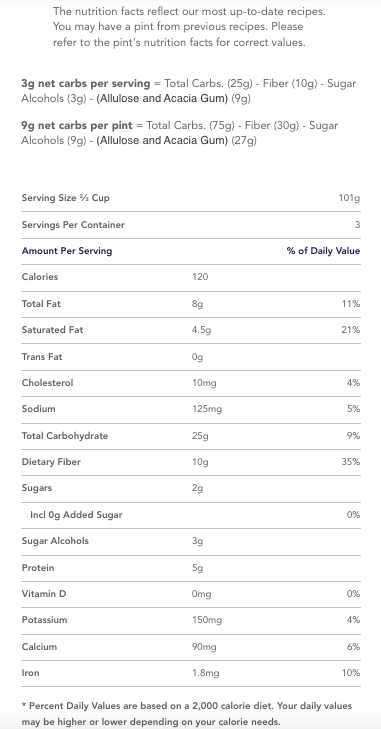The image size is (381, 729).
Task: Click the Sugar Alcohols 3g value
Action: [198, 541]
